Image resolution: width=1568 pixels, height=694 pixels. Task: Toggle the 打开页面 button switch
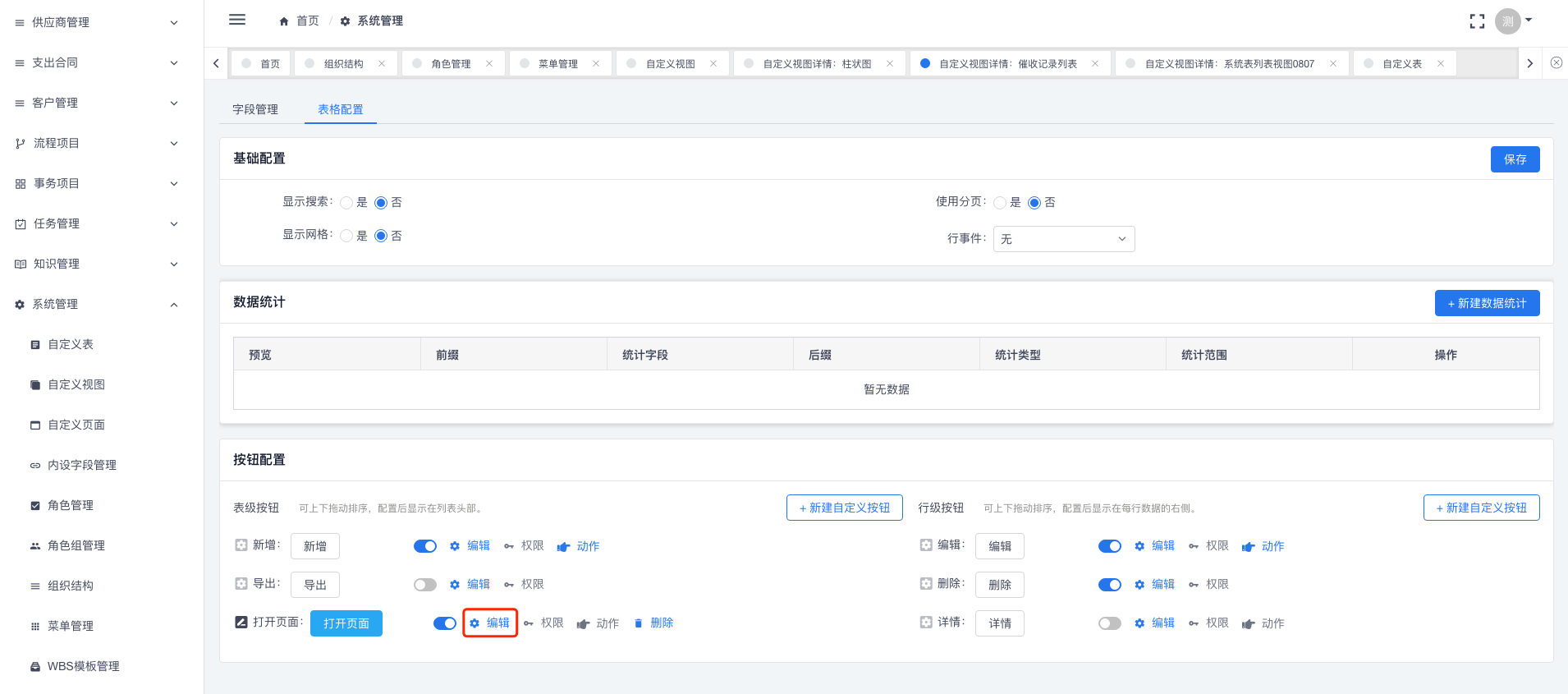pyautogui.click(x=445, y=623)
